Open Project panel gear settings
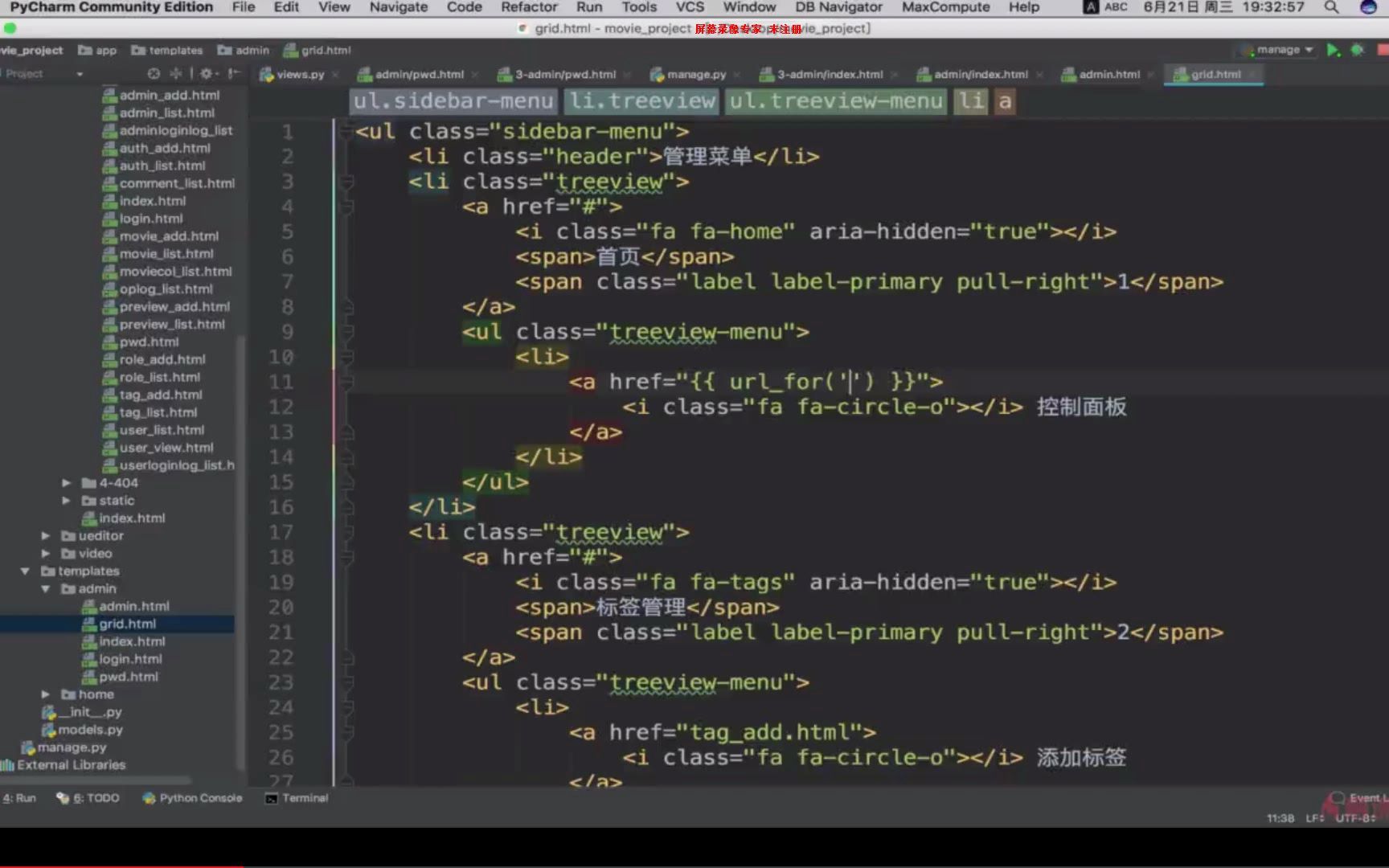This screenshot has height=868, width=1389. tap(207, 74)
